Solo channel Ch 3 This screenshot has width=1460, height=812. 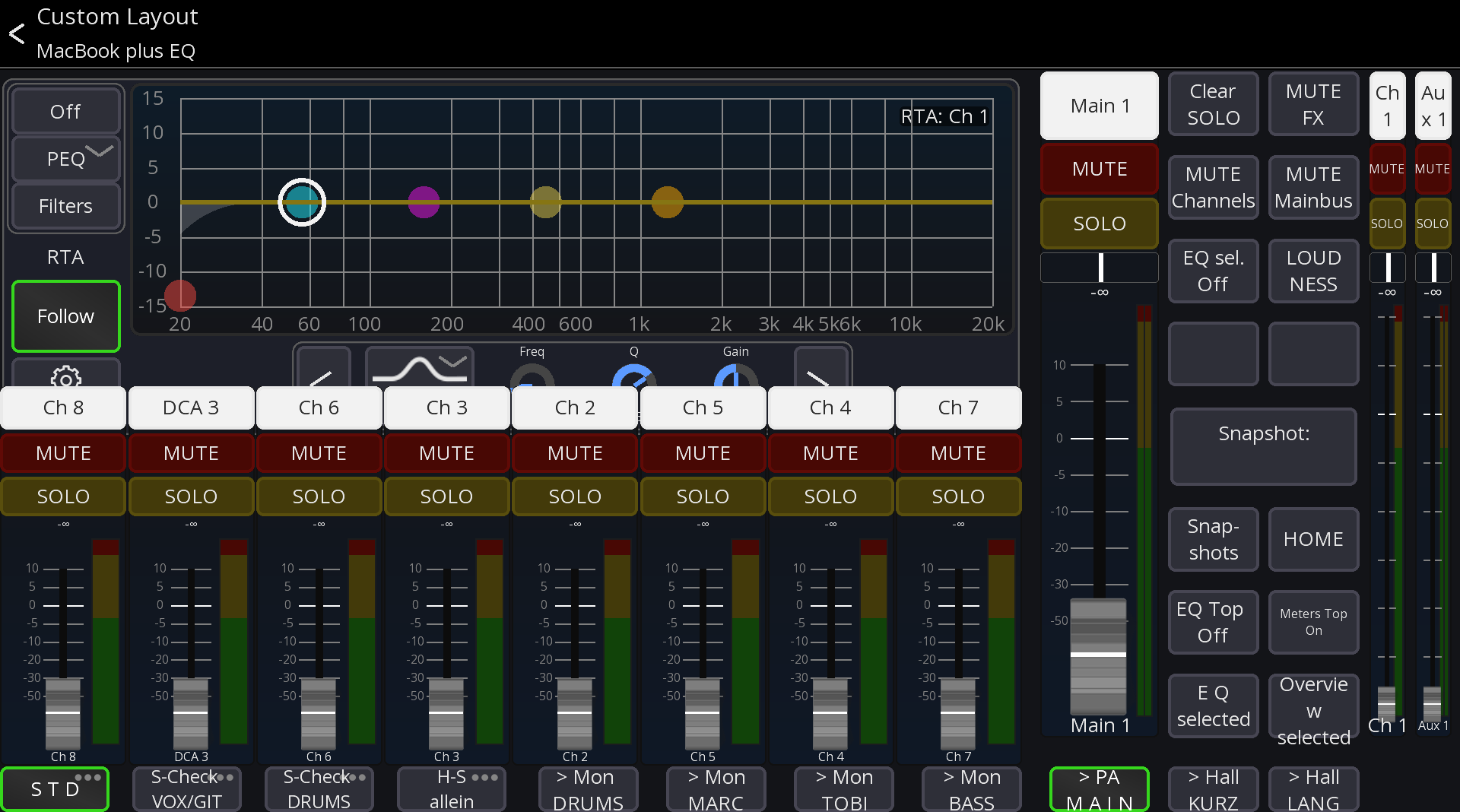point(446,496)
